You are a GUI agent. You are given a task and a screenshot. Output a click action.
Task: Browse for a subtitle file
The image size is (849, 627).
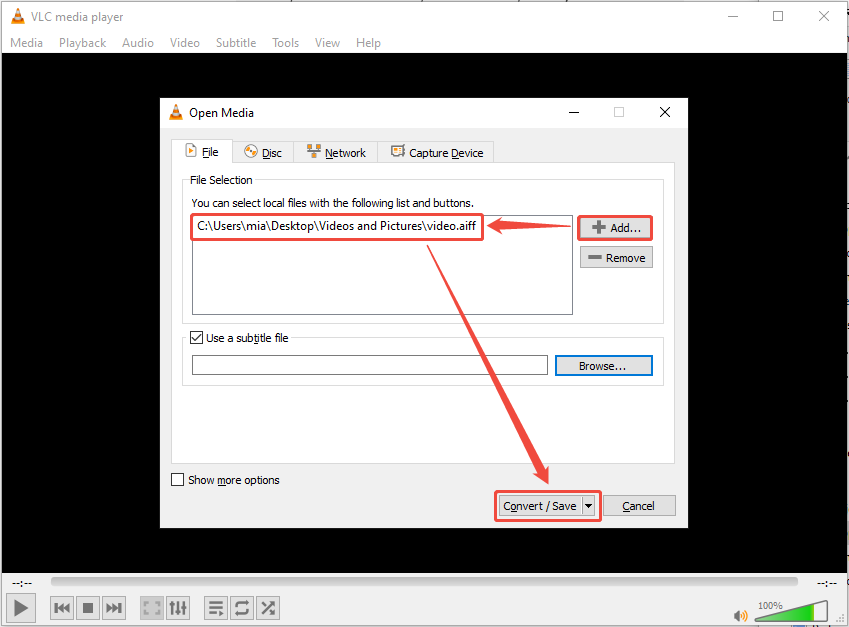(604, 365)
